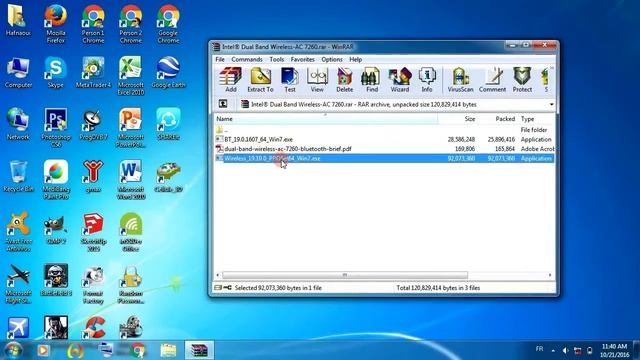Show hidden tray icons arrow

click(553, 351)
